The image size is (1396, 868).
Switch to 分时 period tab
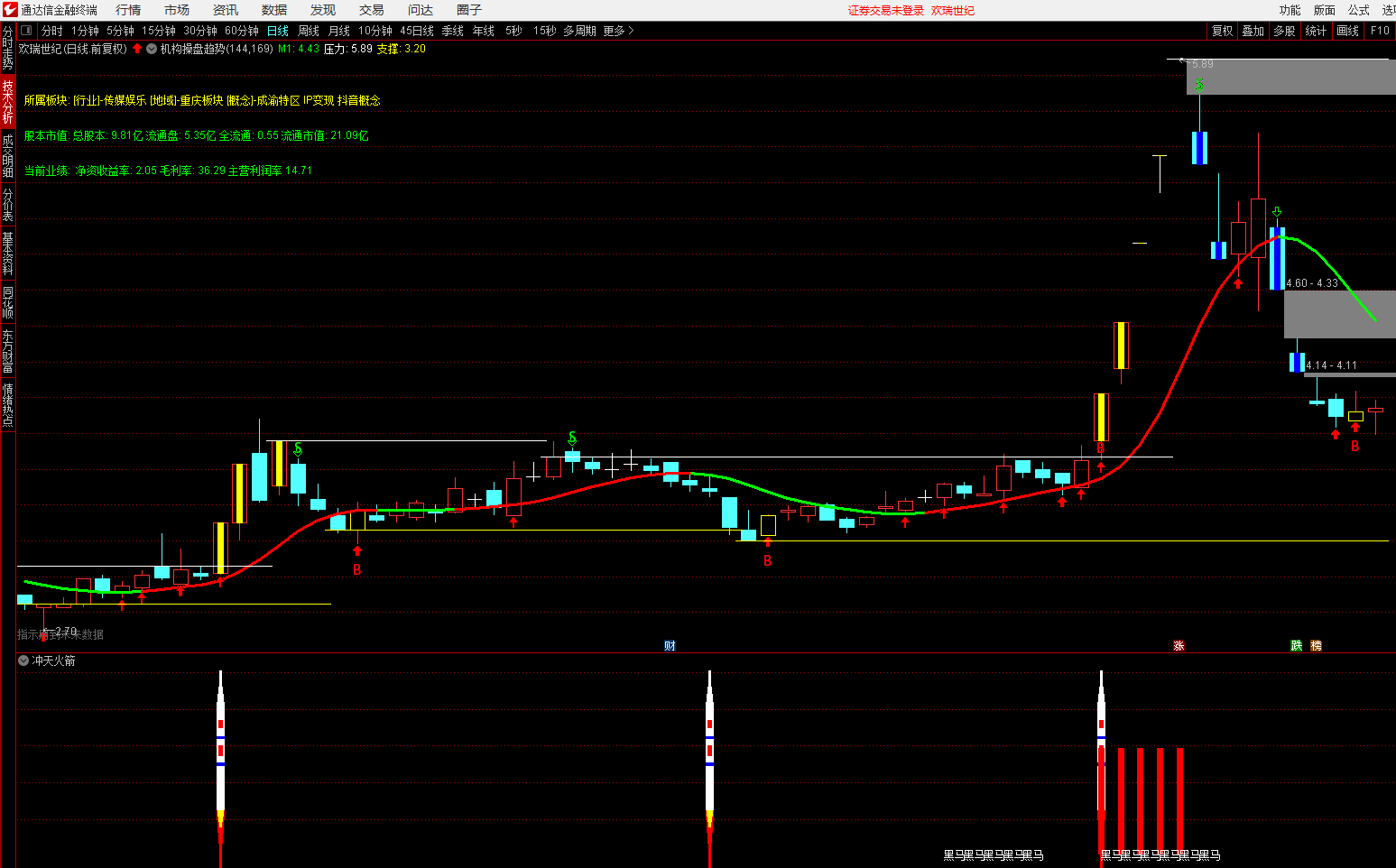click(x=52, y=31)
